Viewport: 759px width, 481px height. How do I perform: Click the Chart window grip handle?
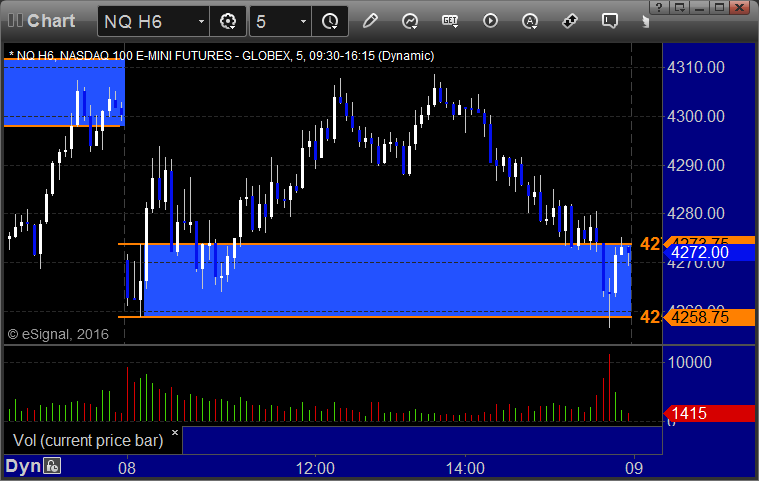(x=15, y=21)
